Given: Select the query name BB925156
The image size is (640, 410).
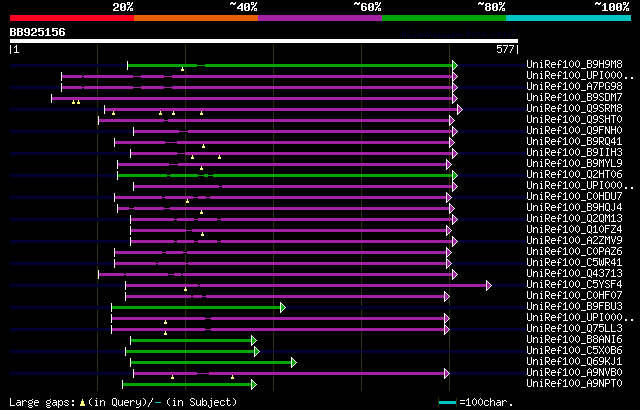Looking at the screenshot, I should tap(38, 32).
